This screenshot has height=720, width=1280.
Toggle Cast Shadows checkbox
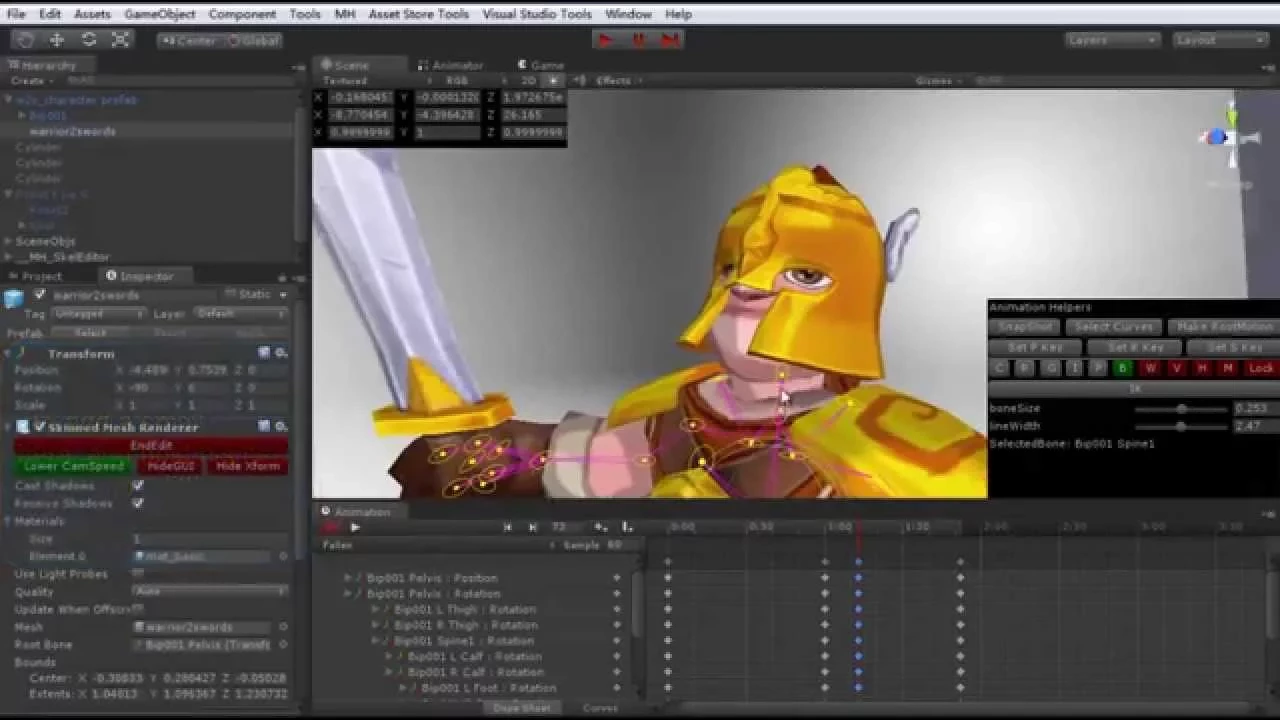pos(138,485)
